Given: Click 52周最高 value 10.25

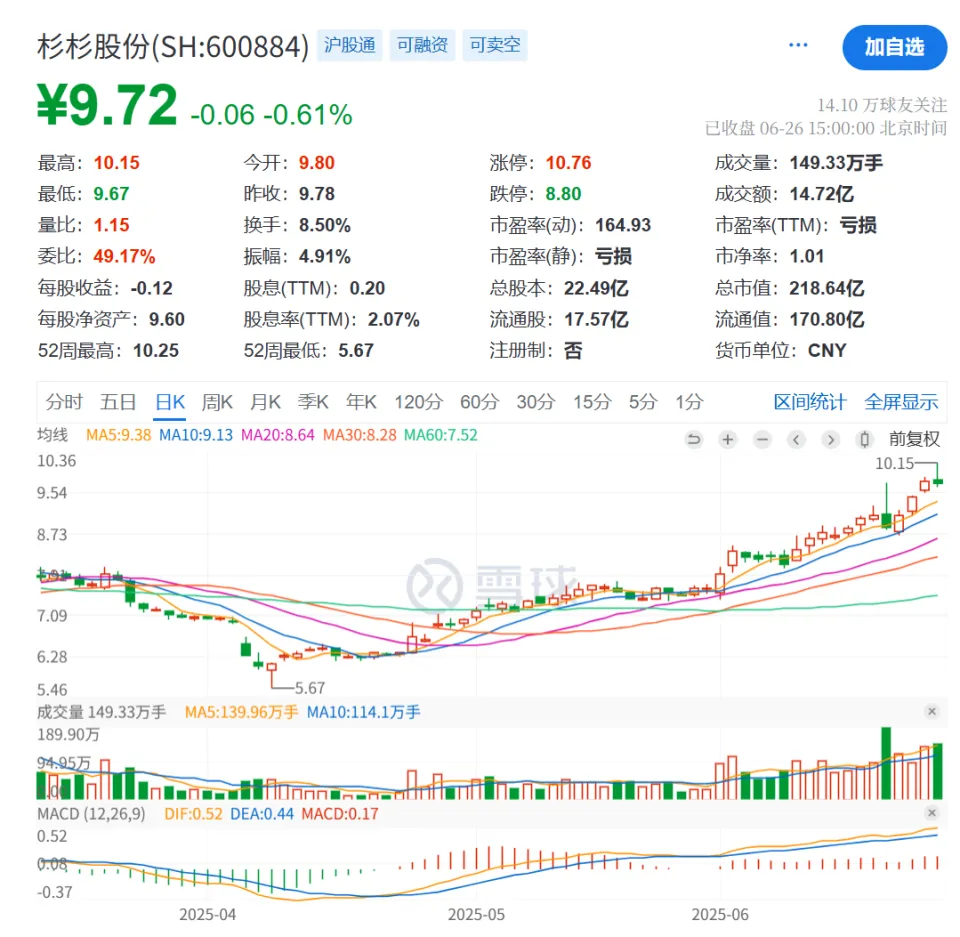Looking at the screenshot, I should pyautogui.click(x=156, y=350).
